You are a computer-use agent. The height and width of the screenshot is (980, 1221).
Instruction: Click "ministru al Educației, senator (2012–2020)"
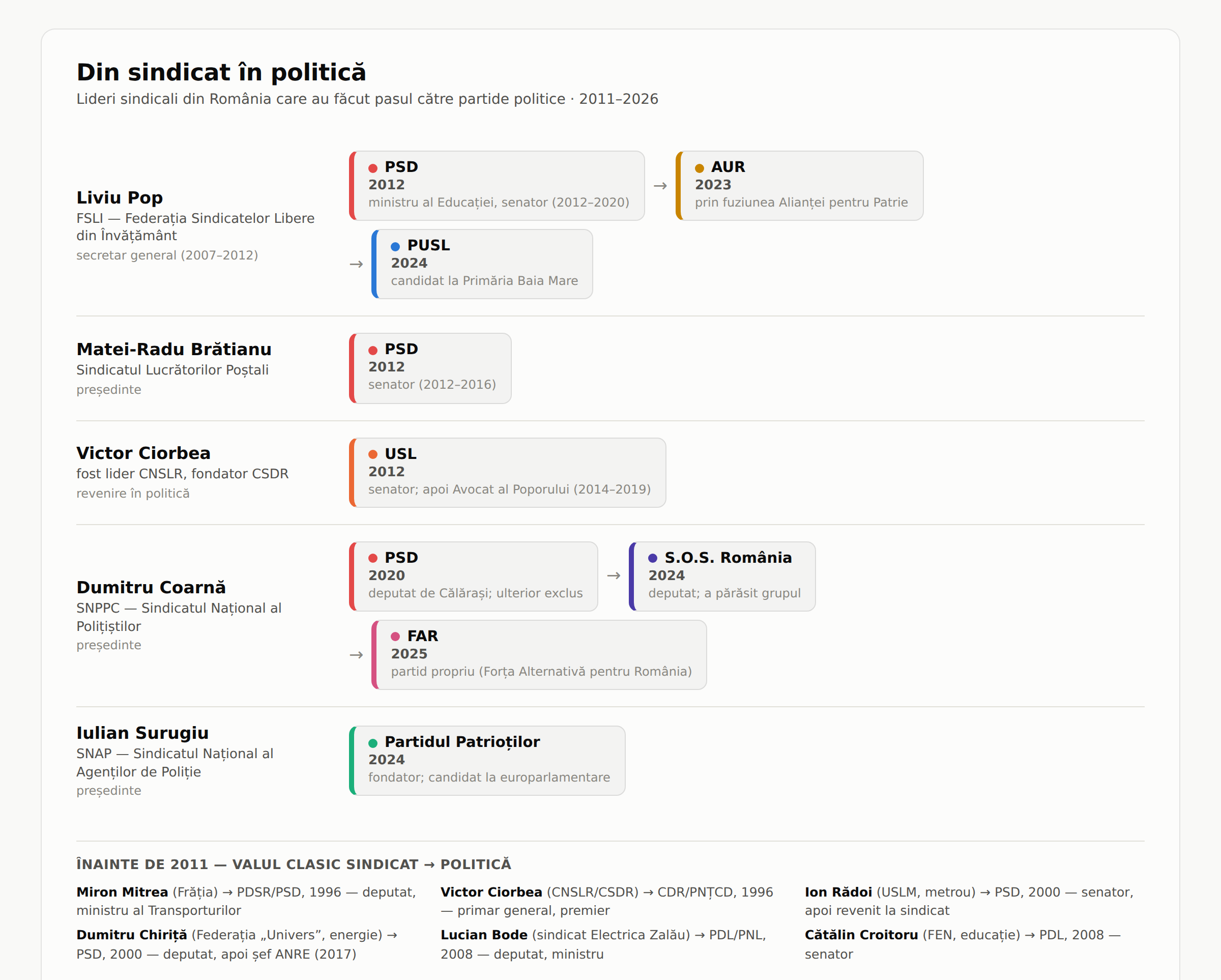(x=499, y=203)
